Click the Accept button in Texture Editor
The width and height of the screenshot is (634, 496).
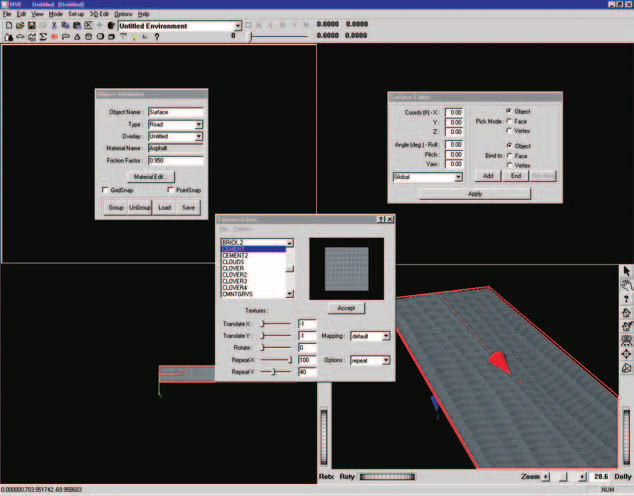346,308
